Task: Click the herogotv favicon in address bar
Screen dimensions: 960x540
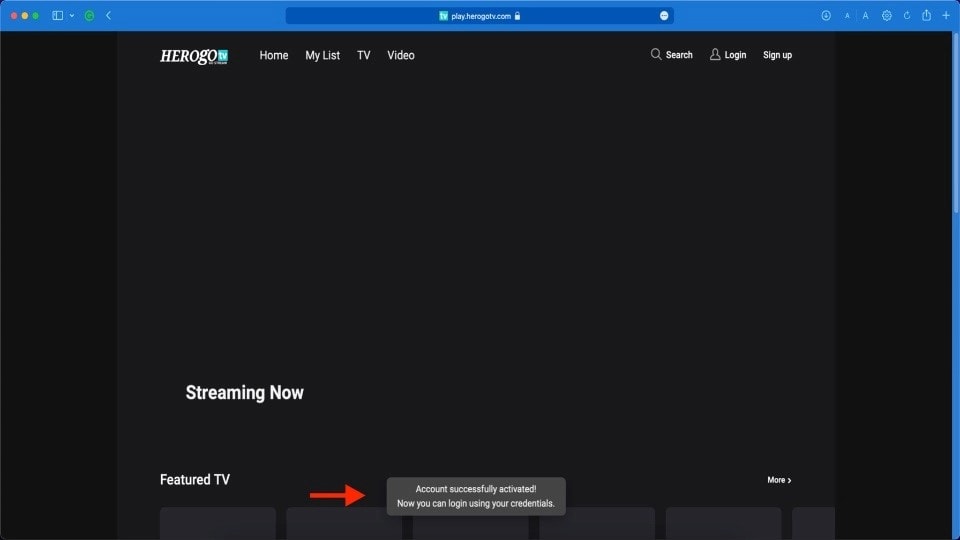Action: point(443,16)
